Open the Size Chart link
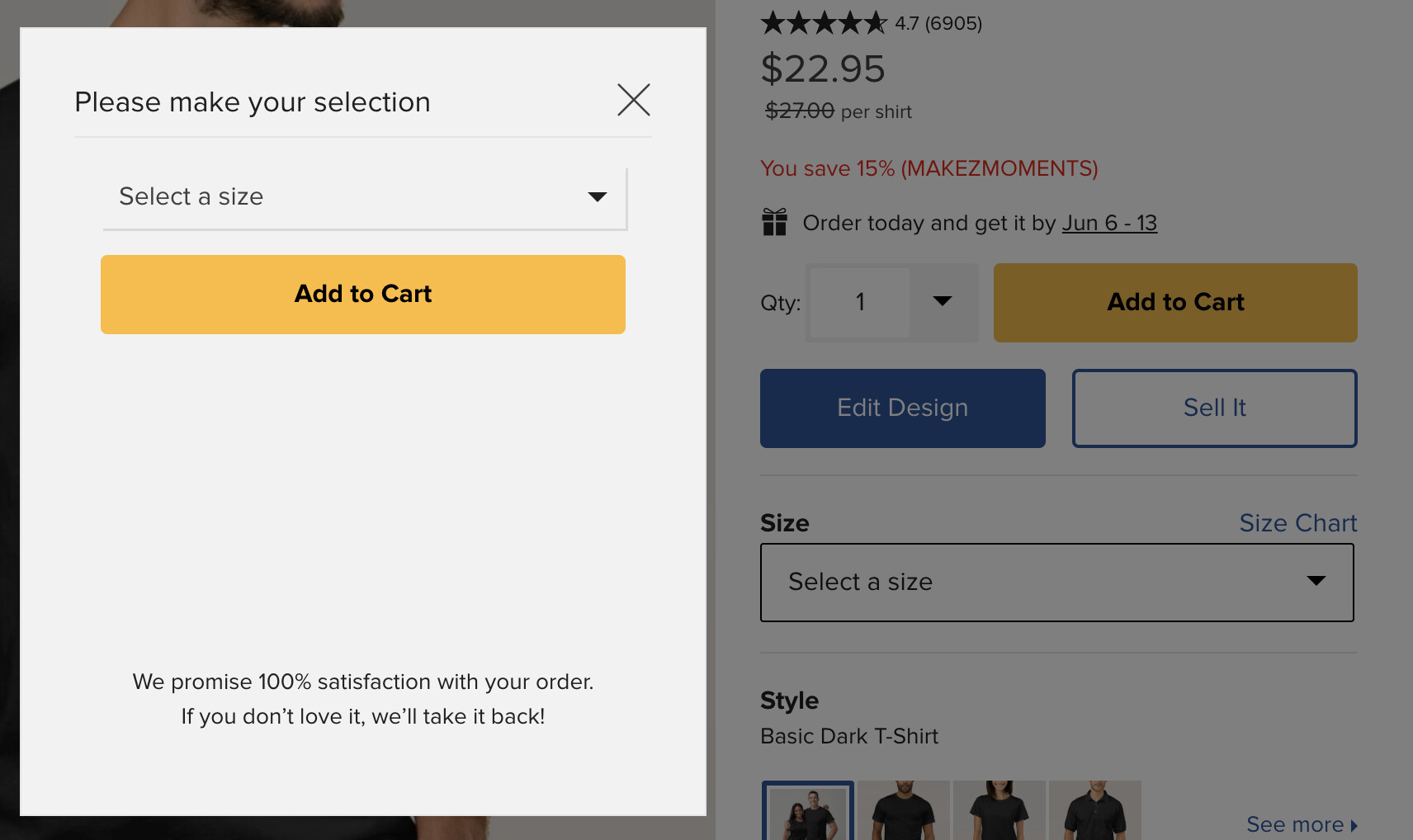This screenshot has width=1413, height=840. pos(1298,523)
